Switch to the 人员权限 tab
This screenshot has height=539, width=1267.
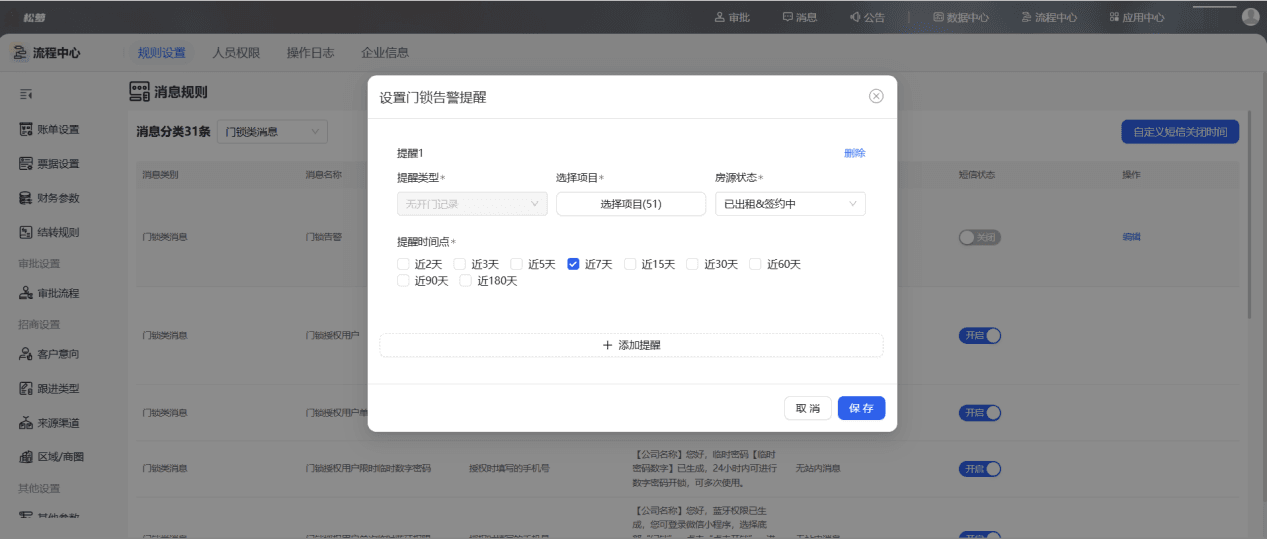pos(236,52)
